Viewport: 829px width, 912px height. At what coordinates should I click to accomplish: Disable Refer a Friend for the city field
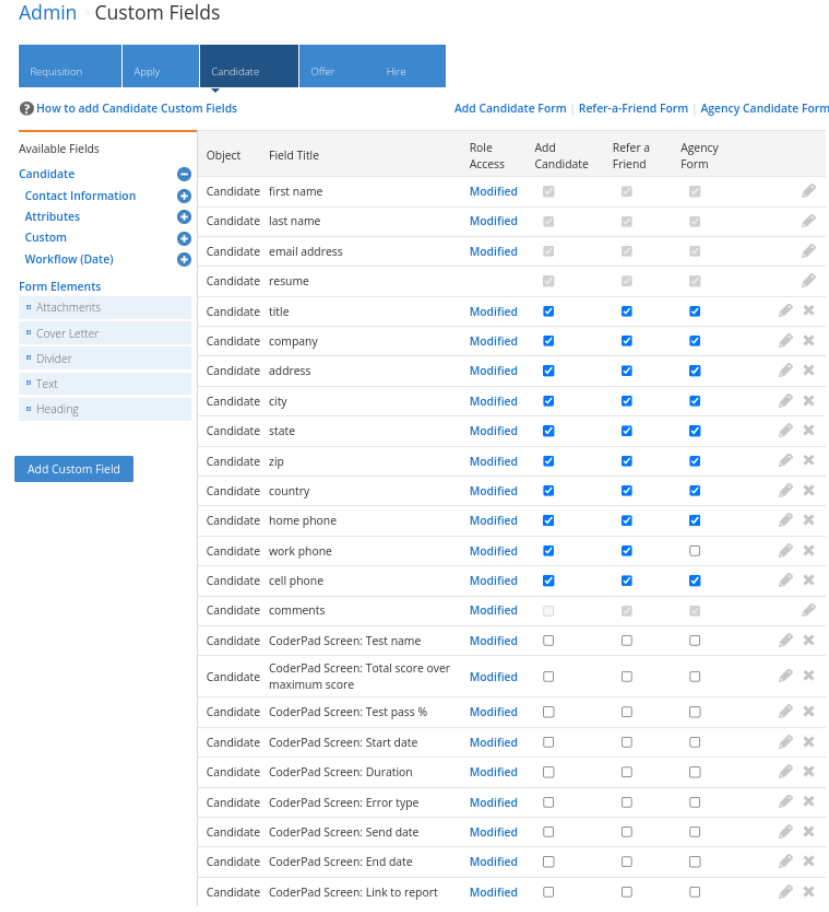[x=626, y=400]
